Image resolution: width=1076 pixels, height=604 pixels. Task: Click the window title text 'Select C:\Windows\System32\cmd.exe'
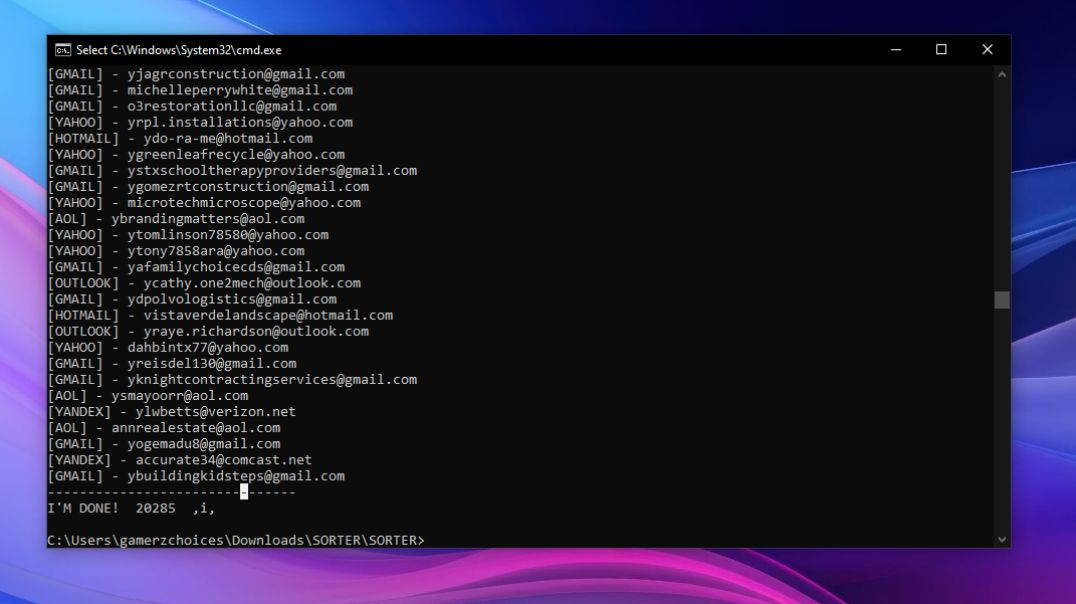click(x=179, y=50)
